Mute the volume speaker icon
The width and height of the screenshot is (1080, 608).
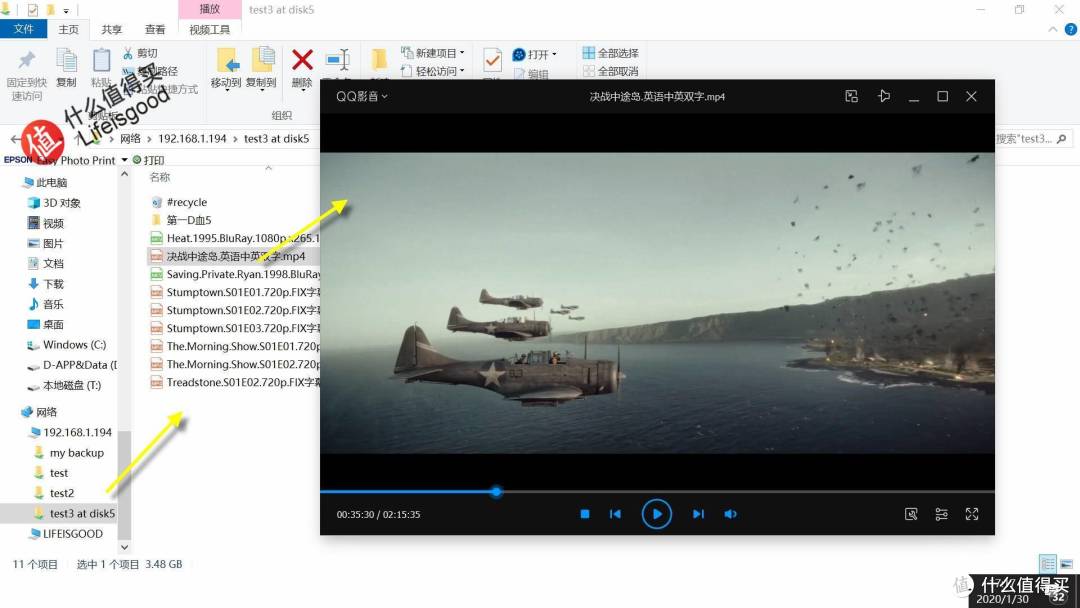[731, 514]
